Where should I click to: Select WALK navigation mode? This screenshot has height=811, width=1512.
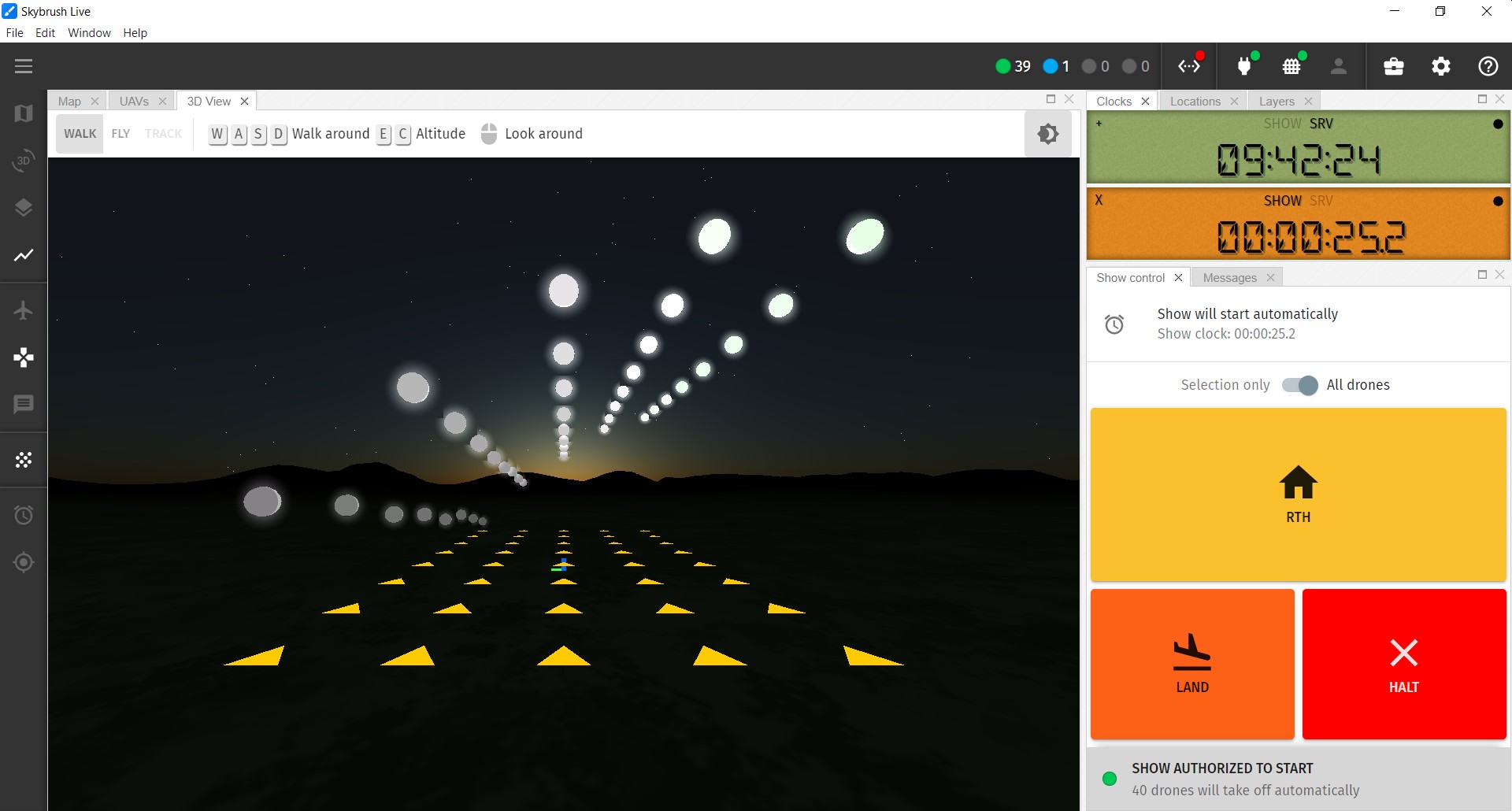80,134
